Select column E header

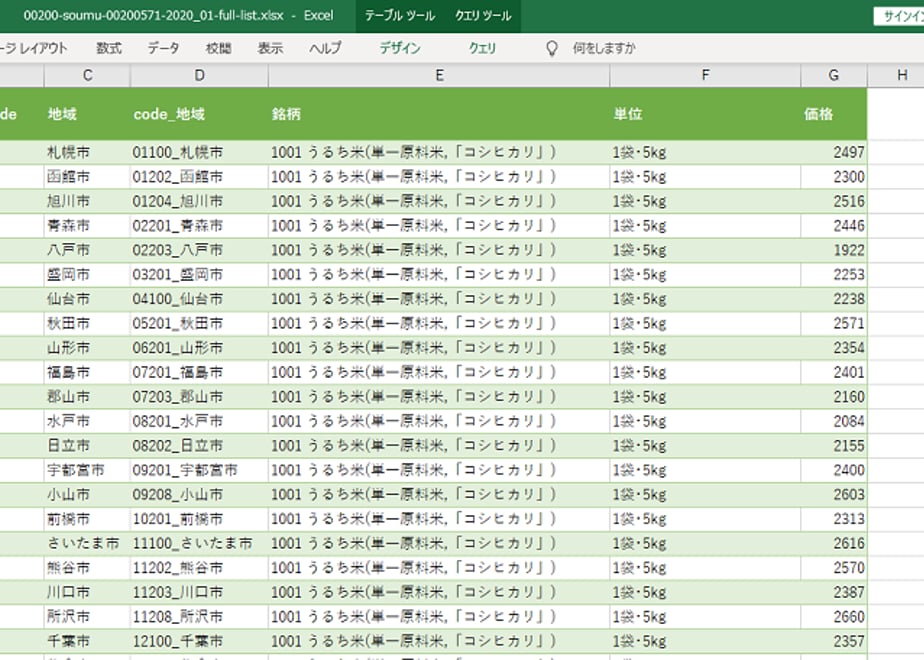[439, 75]
